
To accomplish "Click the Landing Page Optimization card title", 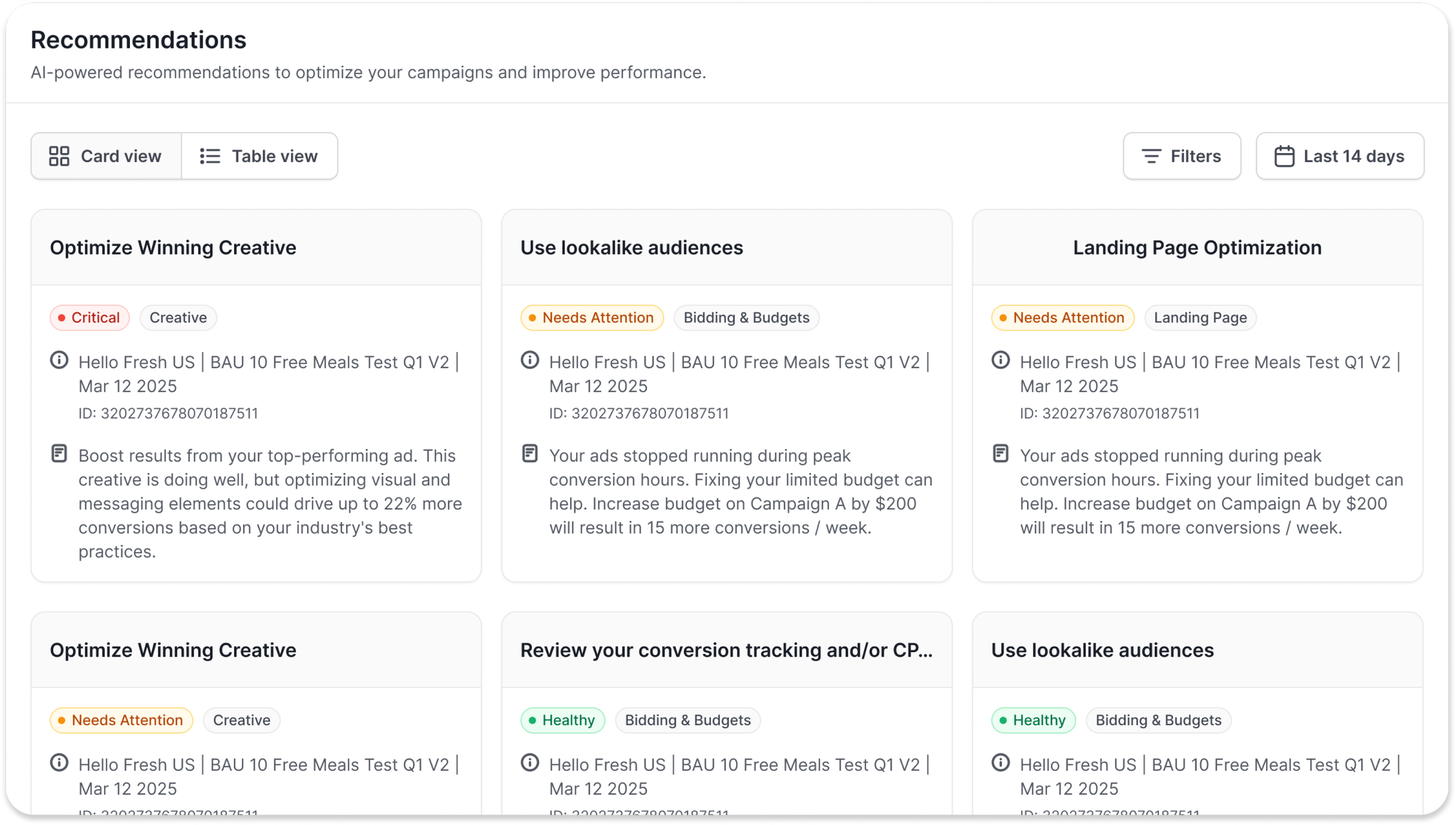I will pyautogui.click(x=1197, y=248).
